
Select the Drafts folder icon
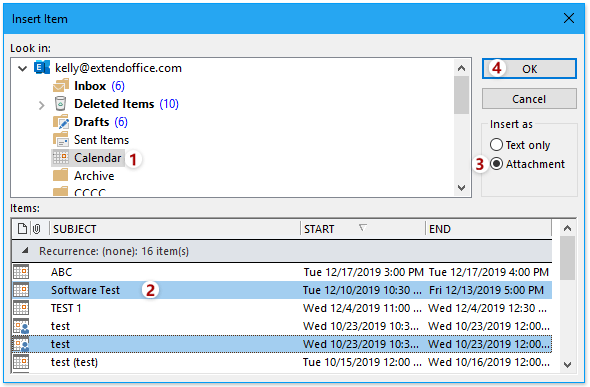[61, 121]
